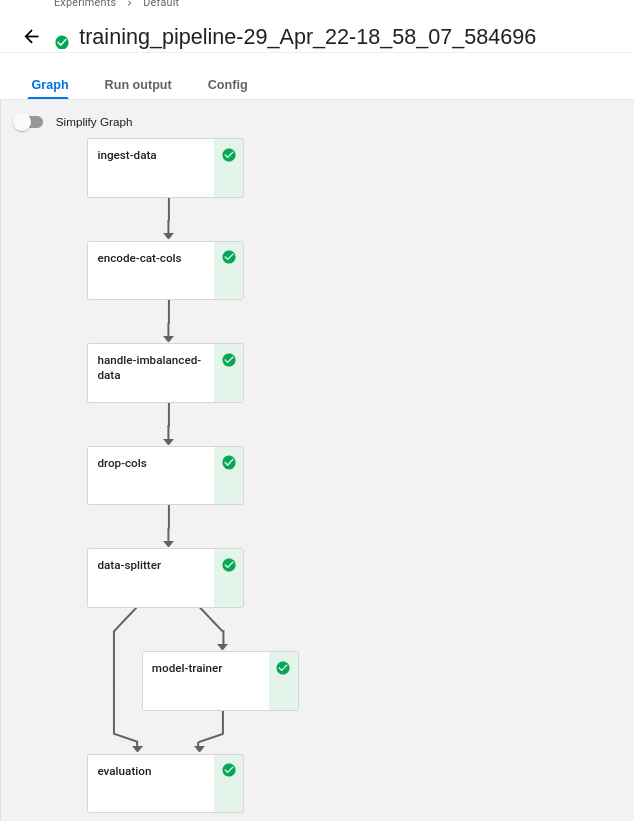The width and height of the screenshot is (634, 821).
Task: Switch to the Graph tab
Action: click(x=49, y=85)
